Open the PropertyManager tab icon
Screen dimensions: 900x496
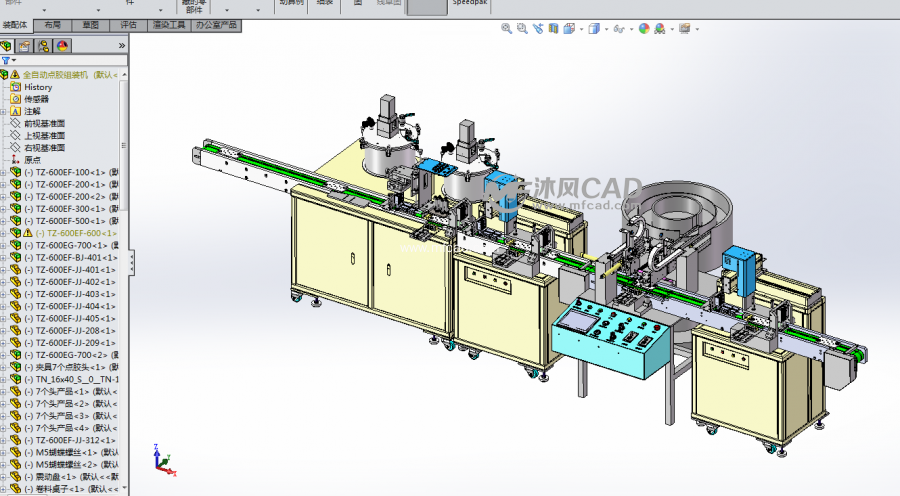(x=26, y=45)
